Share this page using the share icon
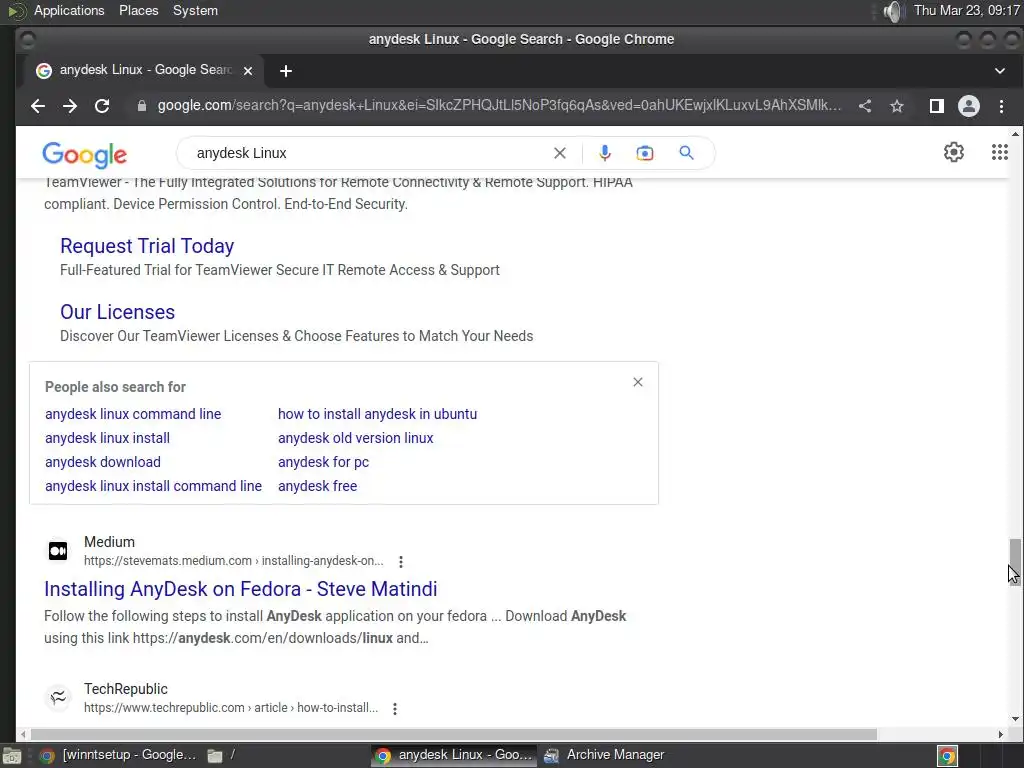The image size is (1024, 768). point(865,106)
